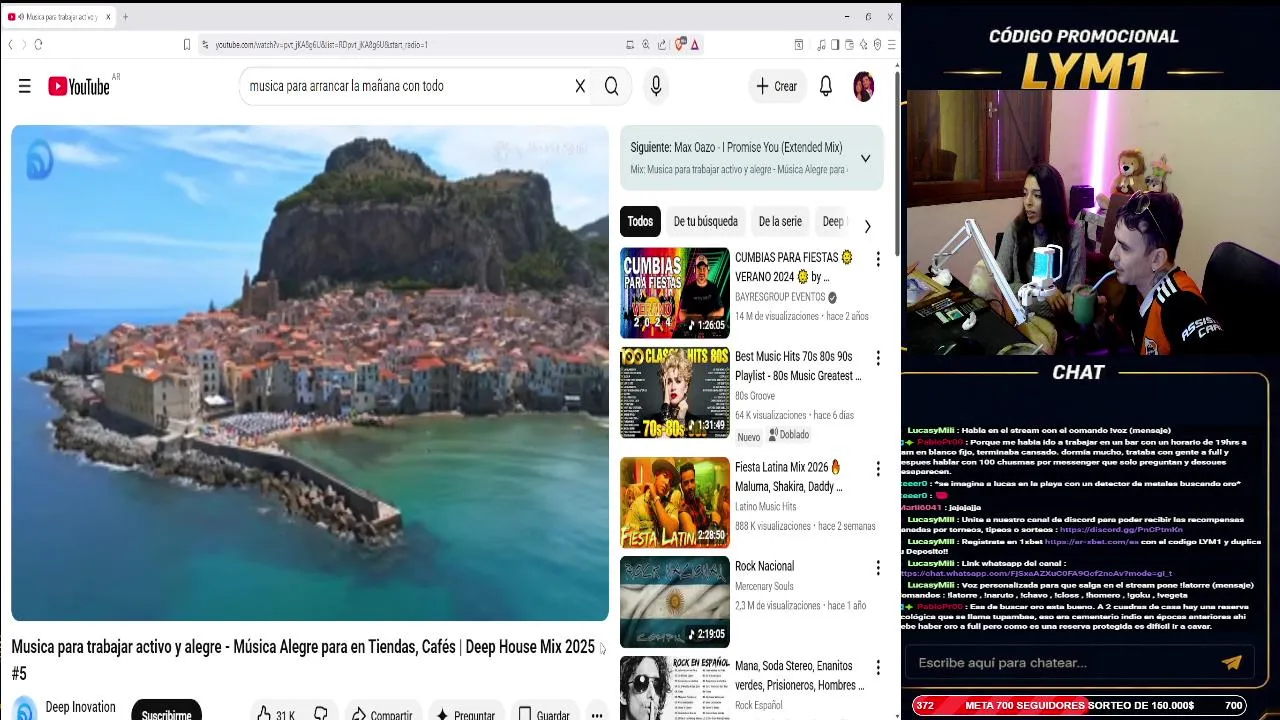Click the page vertical scrollbar
Screen dimensions: 1280x720
click(x=897, y=165)
